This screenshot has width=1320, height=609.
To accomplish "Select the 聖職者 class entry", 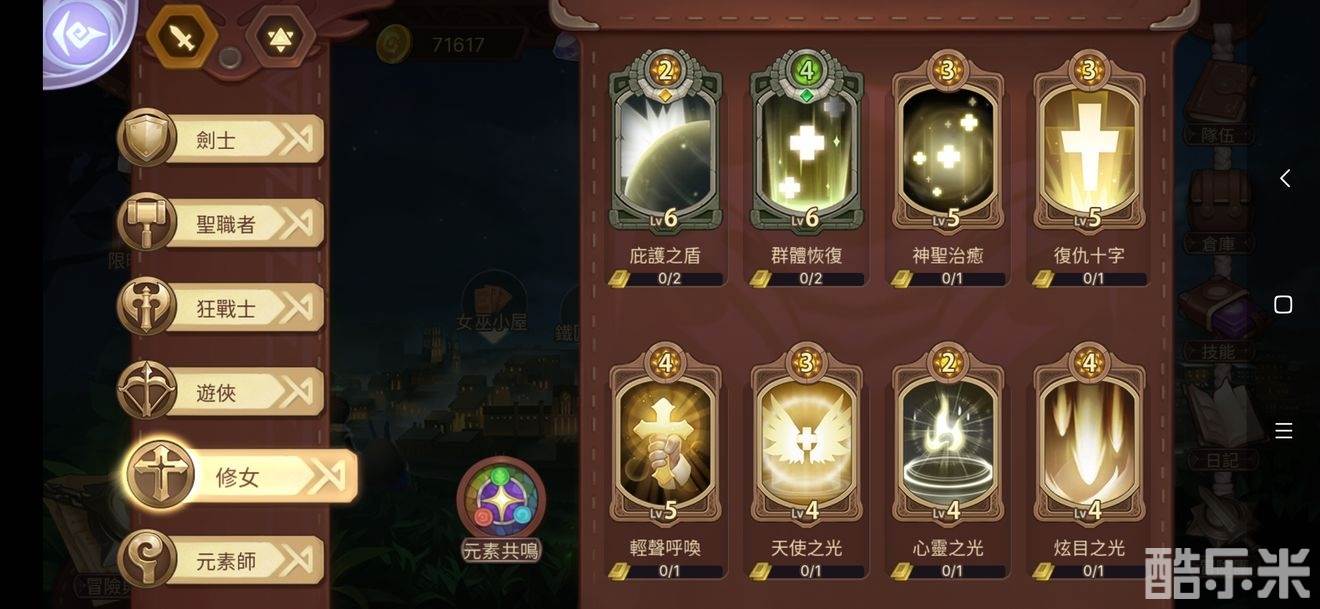I will (221, 223).
